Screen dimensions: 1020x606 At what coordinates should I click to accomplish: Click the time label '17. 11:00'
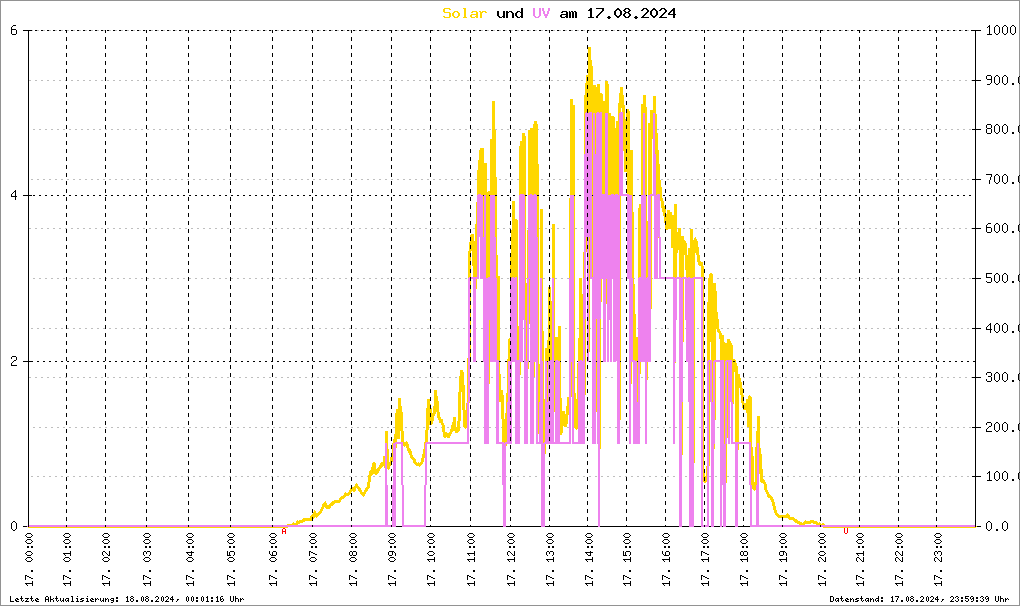click(x=471, y=559)
